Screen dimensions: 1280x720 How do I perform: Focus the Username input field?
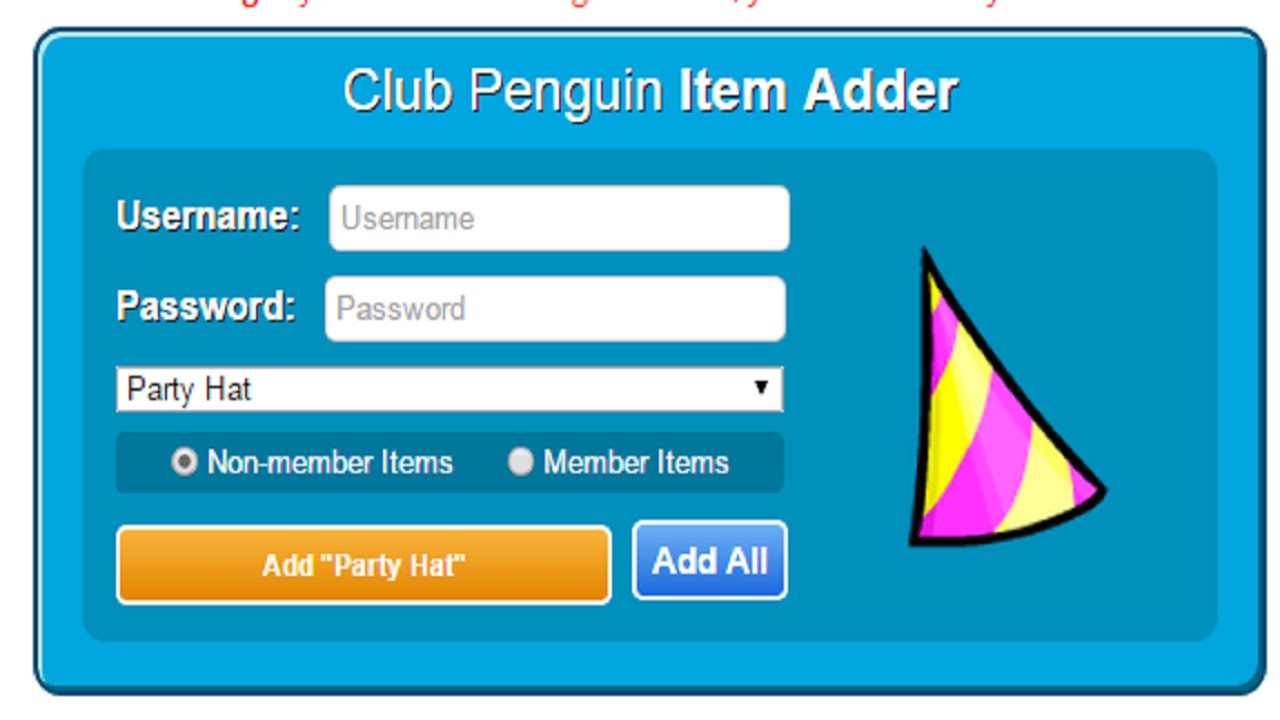point(559,218)
